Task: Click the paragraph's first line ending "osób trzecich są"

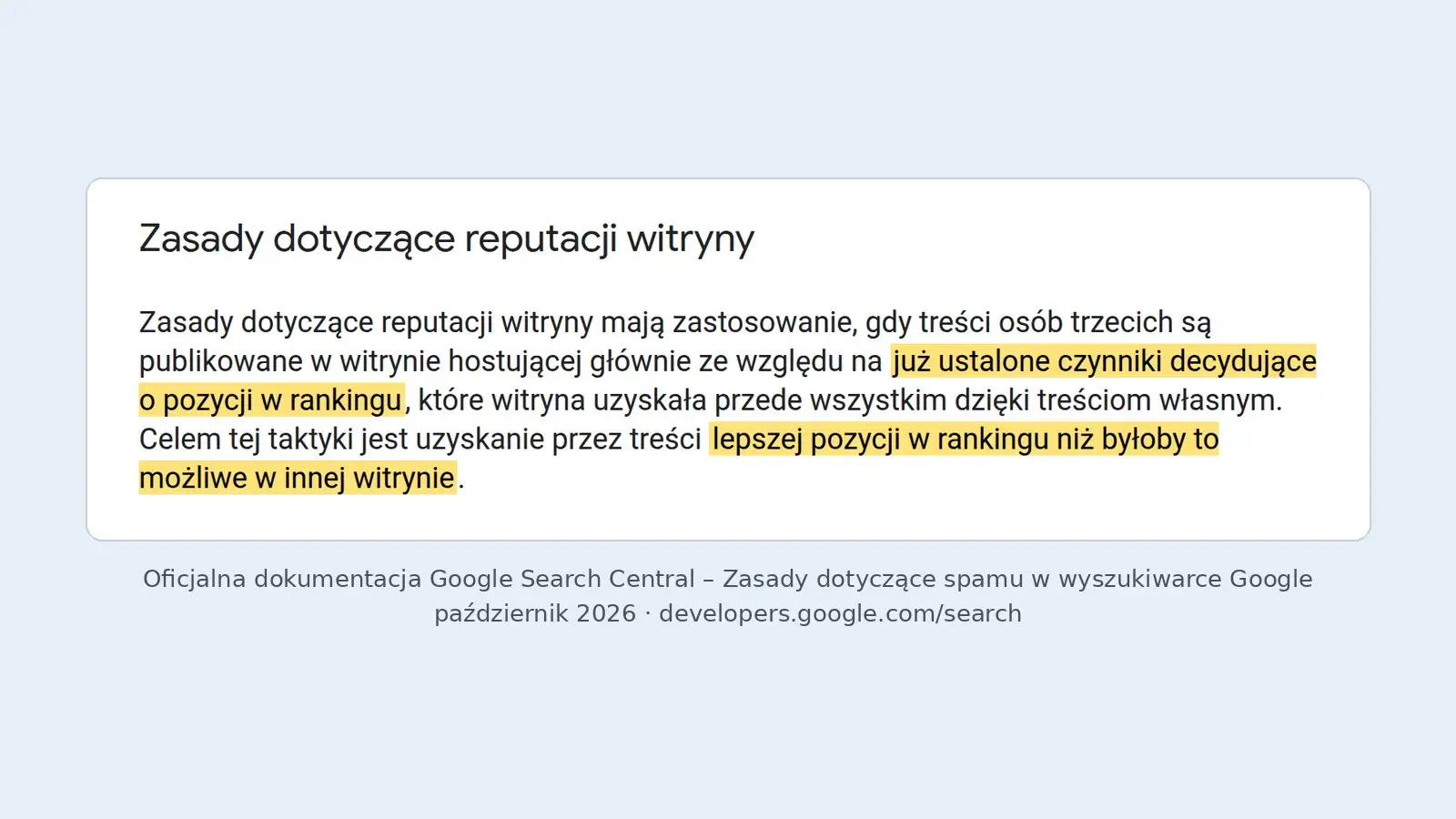Action: click(675, 322)
